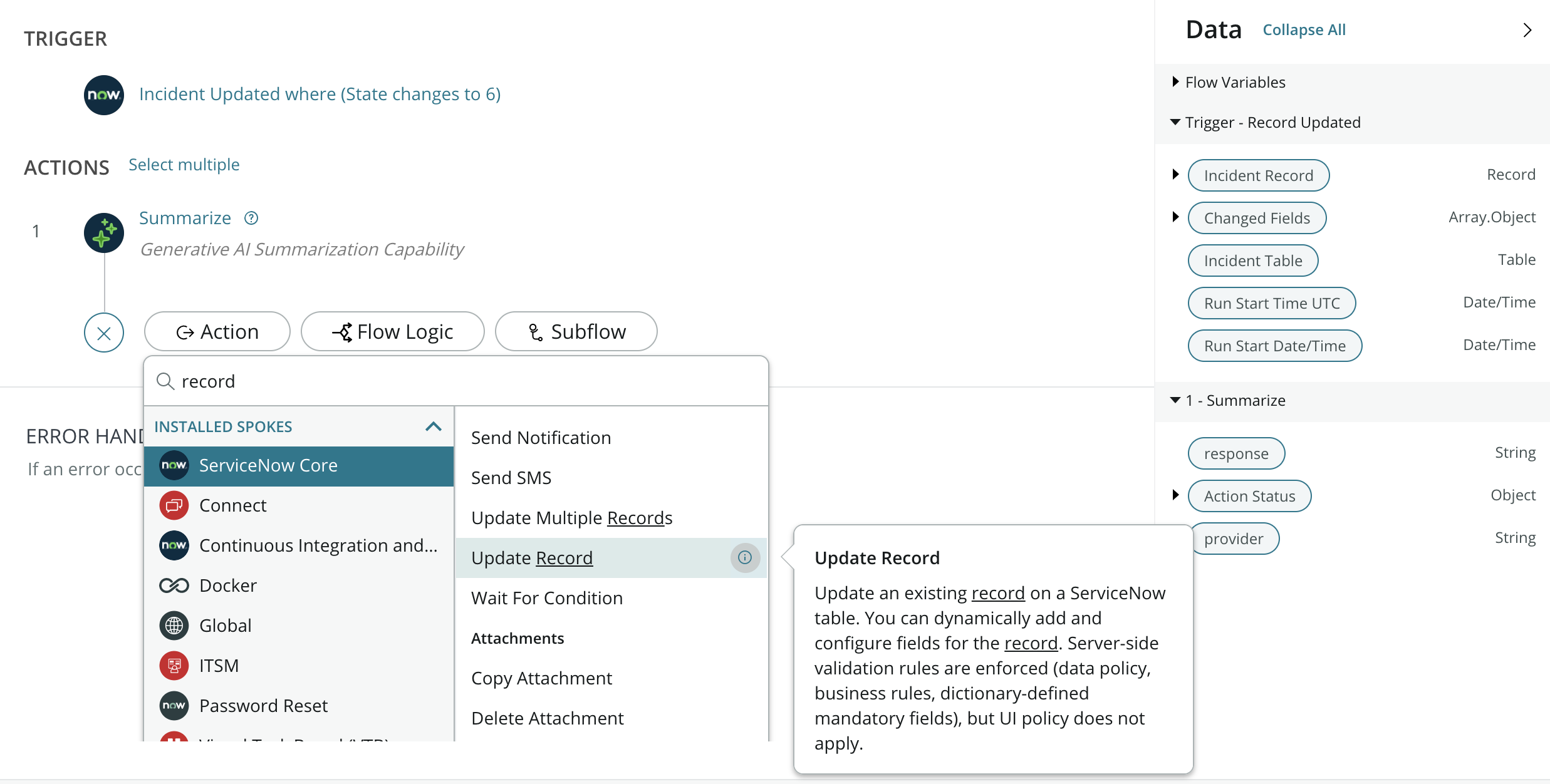
Task: Expand the Incident Record pill arrow
Action: (x=1175, y=174)
